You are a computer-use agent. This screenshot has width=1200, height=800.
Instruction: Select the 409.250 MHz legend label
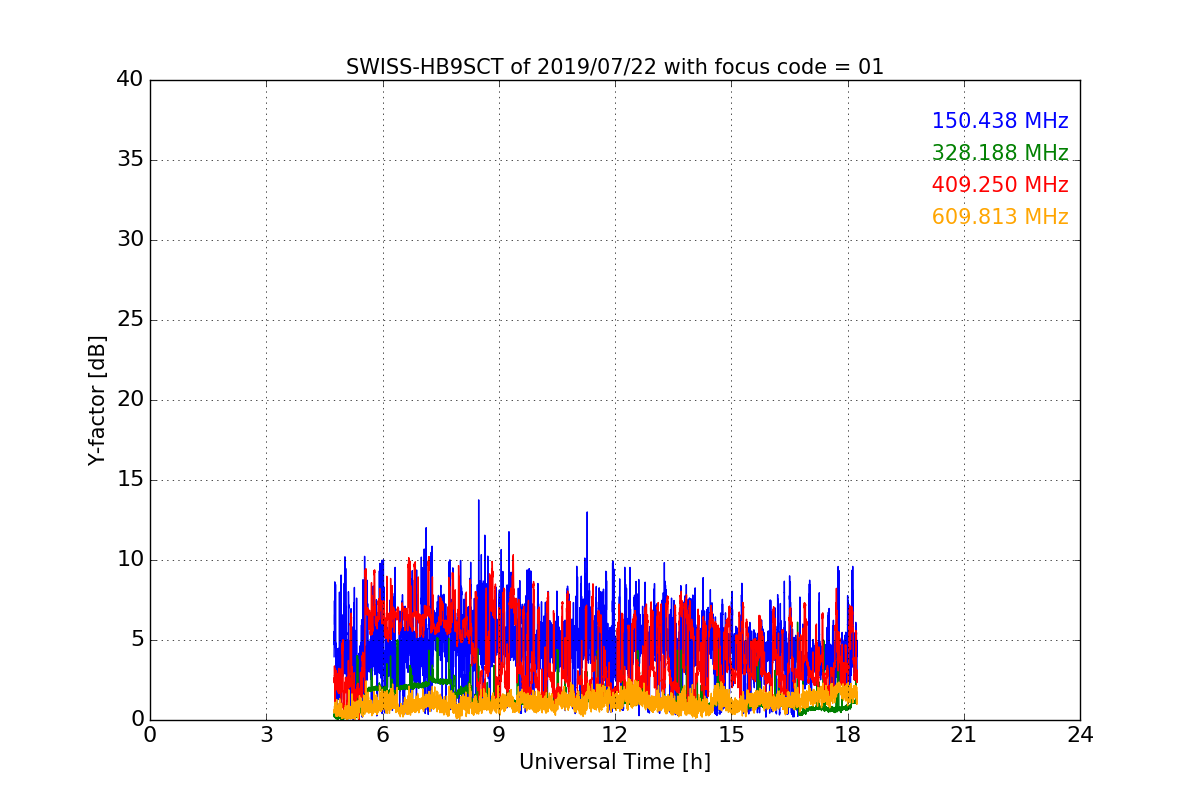click(1000, 185)
